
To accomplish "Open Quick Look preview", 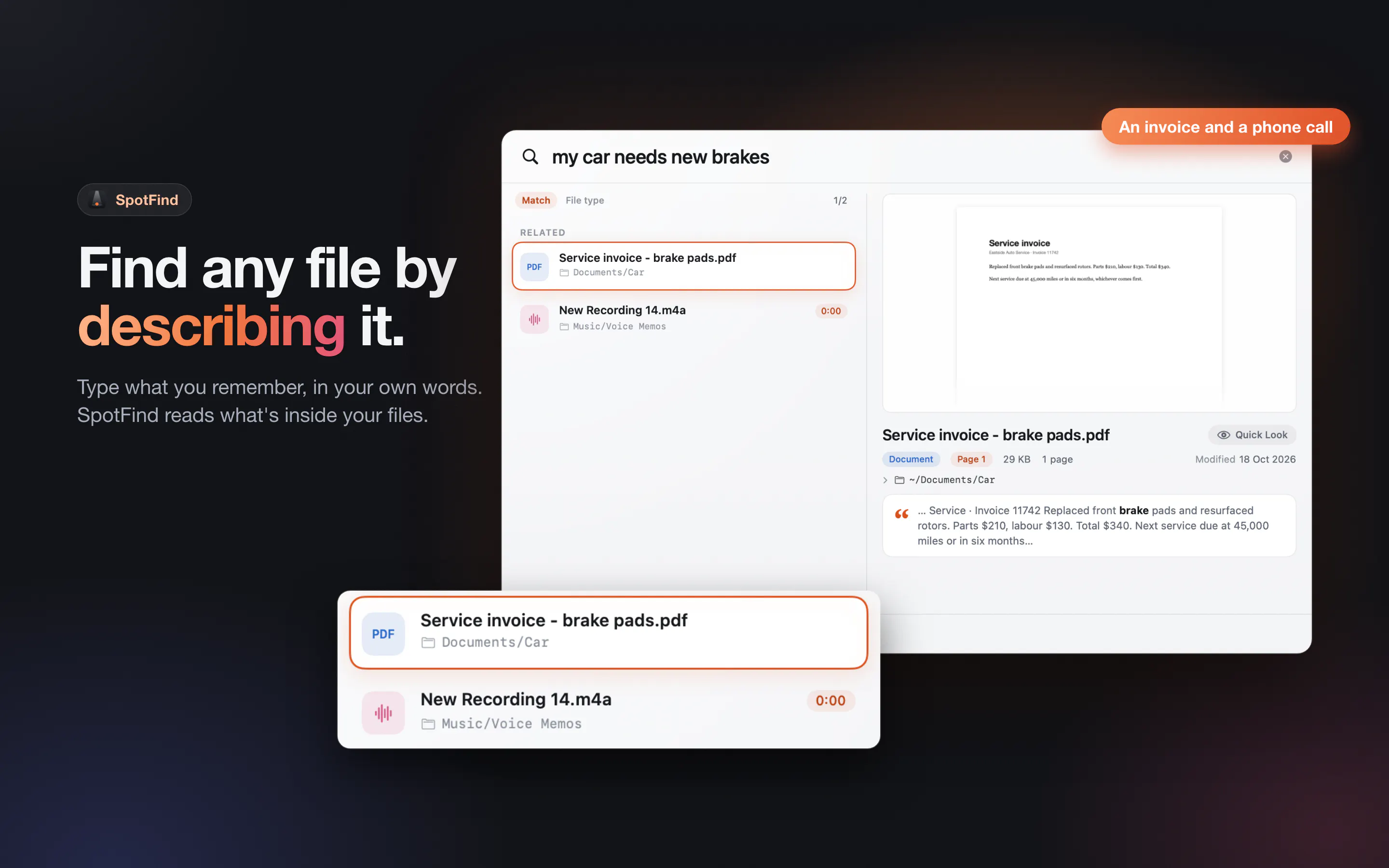I will [1253, 434].
